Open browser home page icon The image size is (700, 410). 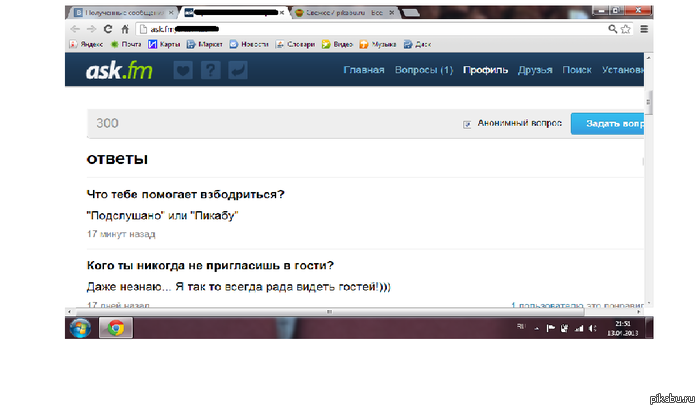(125, 29)
